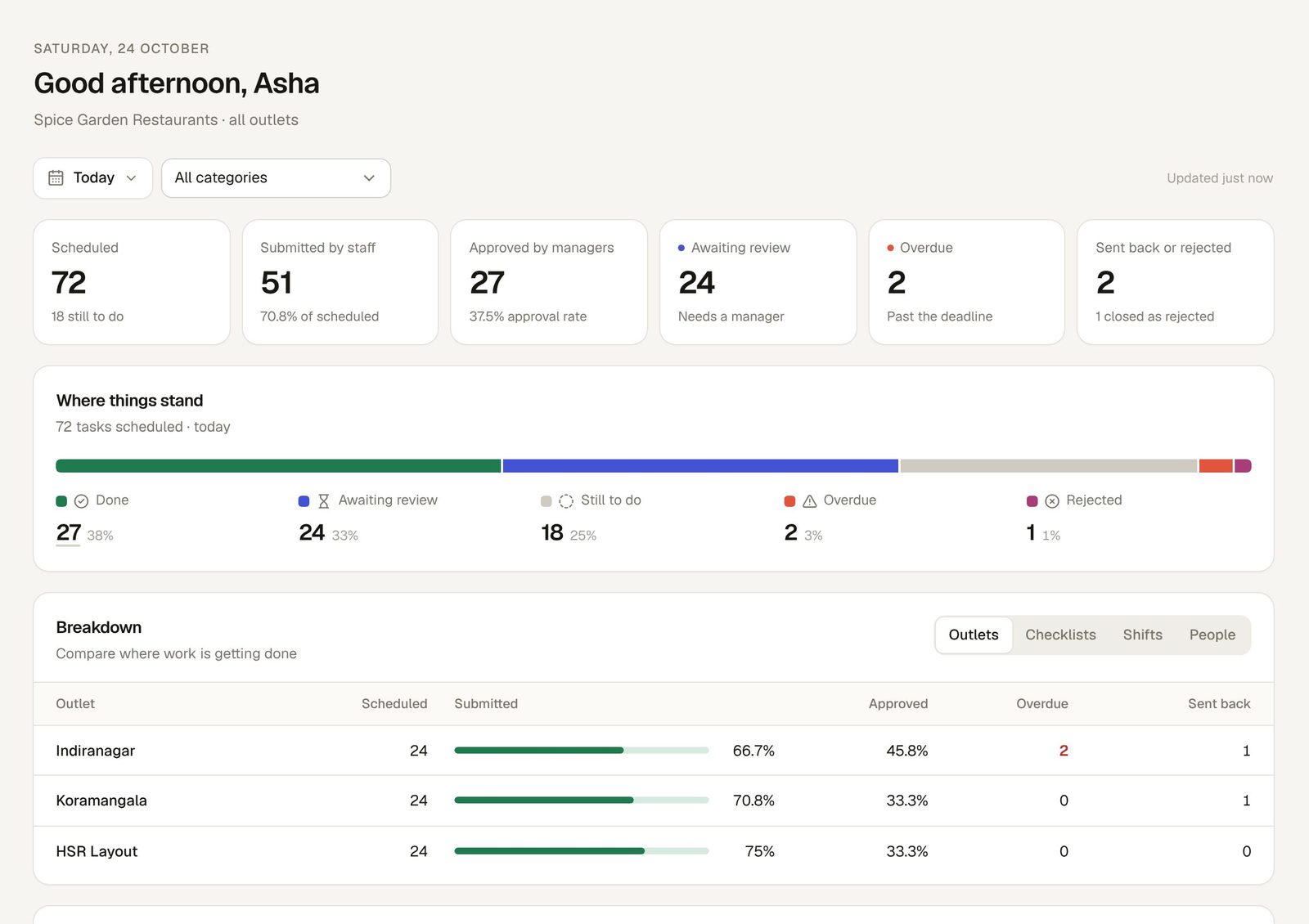This screenshot has height=924, width=1309.
Task: Click the Approved column header
Action: tap(898, 704)
